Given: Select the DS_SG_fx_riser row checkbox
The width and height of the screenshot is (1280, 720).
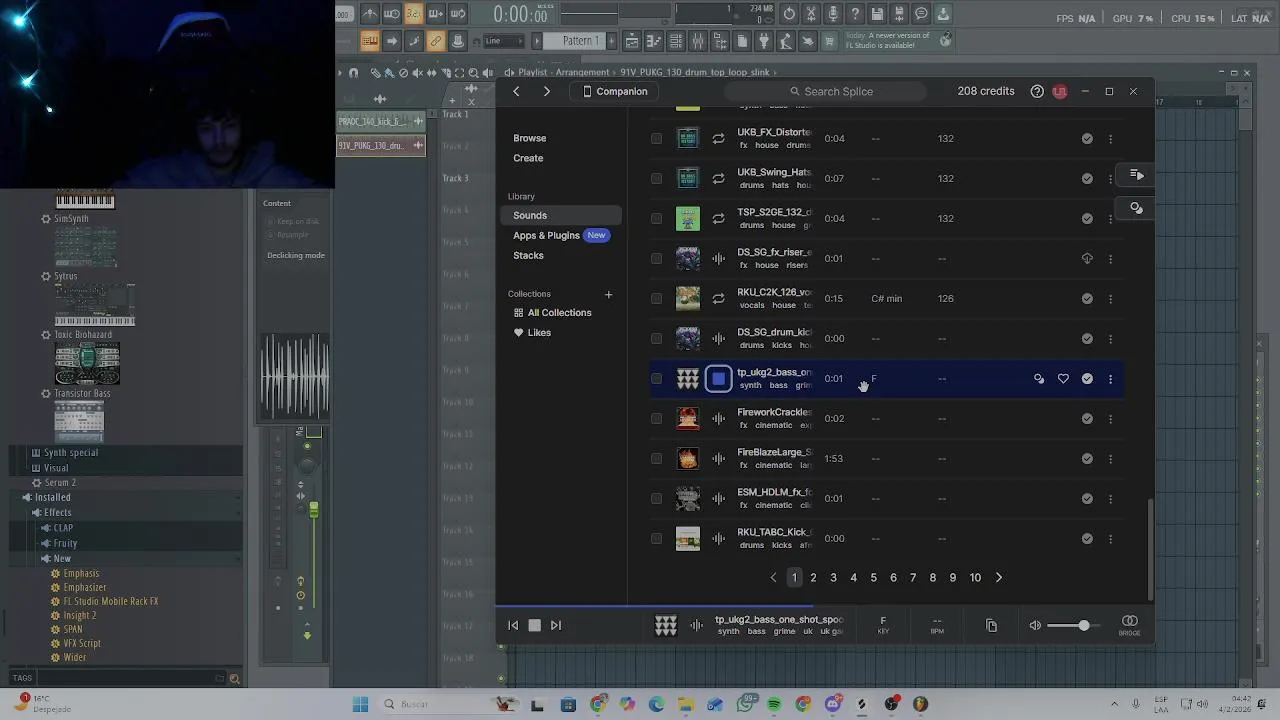Looking at the screenshot, I should click(656, 258).
